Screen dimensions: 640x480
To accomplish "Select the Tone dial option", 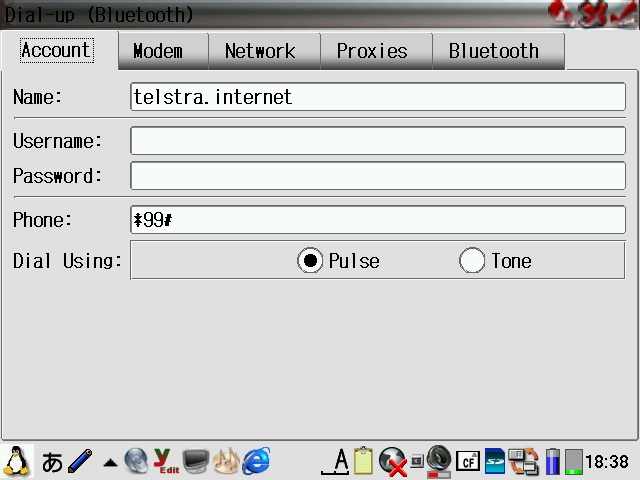I will 472,261.
